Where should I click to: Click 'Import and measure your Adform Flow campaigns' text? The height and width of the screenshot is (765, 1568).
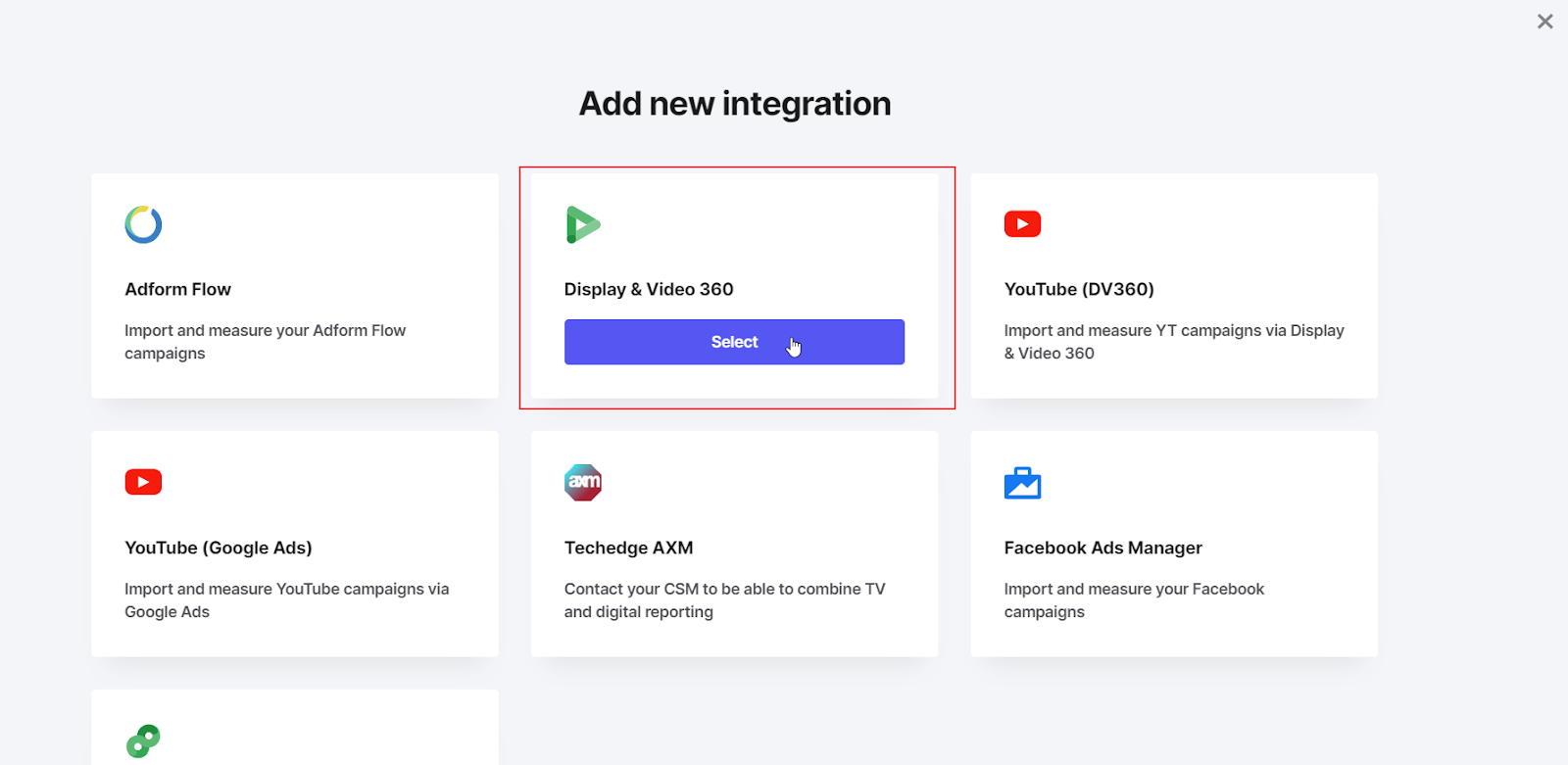pyautogui.click(x=265, y=342)
